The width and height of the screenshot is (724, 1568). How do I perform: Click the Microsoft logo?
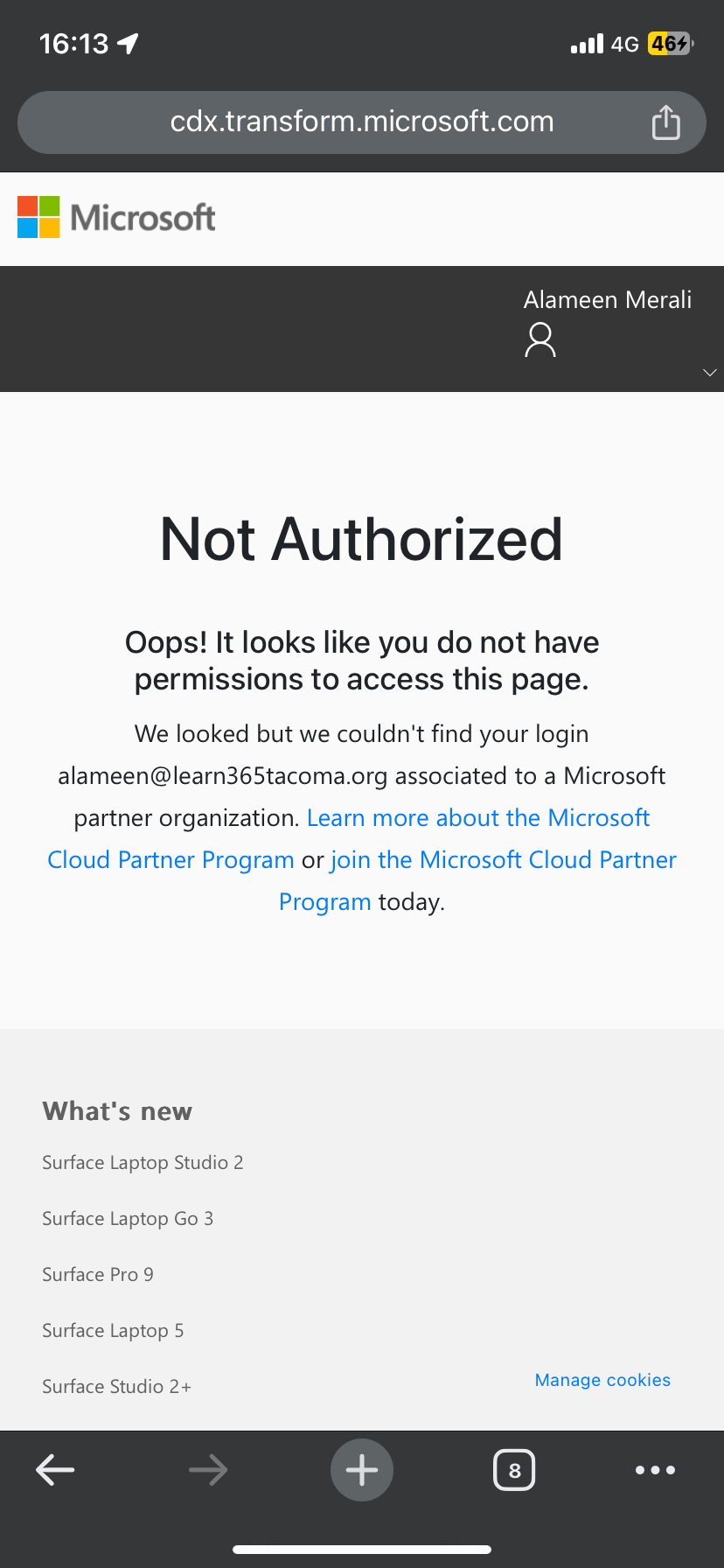pyautogui.click(x=115, y=215)
